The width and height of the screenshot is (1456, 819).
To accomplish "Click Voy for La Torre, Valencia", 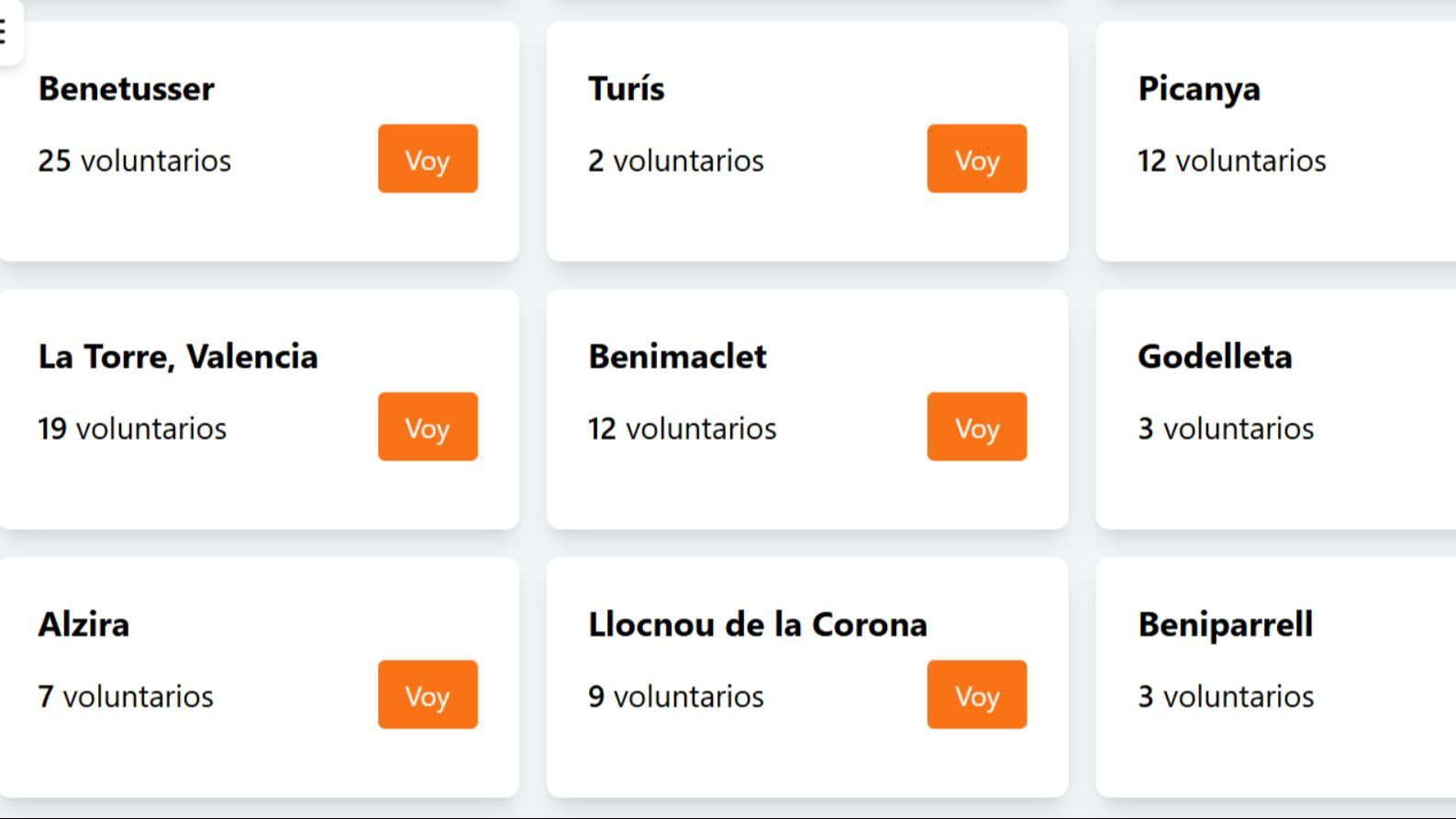I will pos(427,427).
